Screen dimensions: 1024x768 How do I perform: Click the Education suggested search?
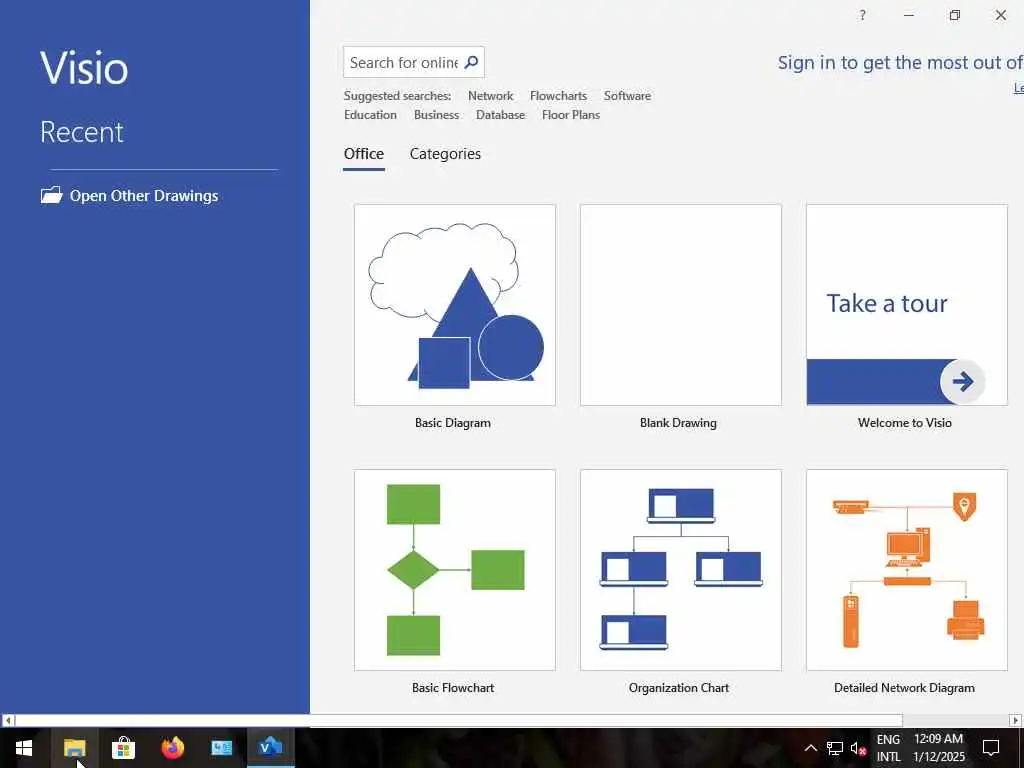(370, 115)
